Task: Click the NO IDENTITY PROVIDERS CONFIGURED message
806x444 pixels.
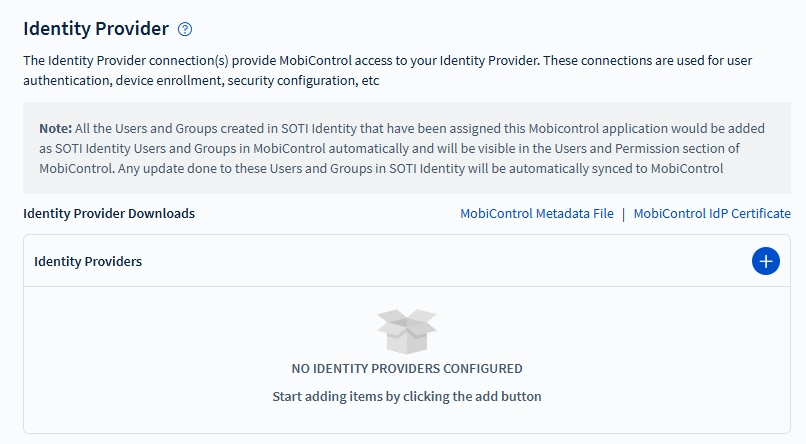Action: pos(406,368)
